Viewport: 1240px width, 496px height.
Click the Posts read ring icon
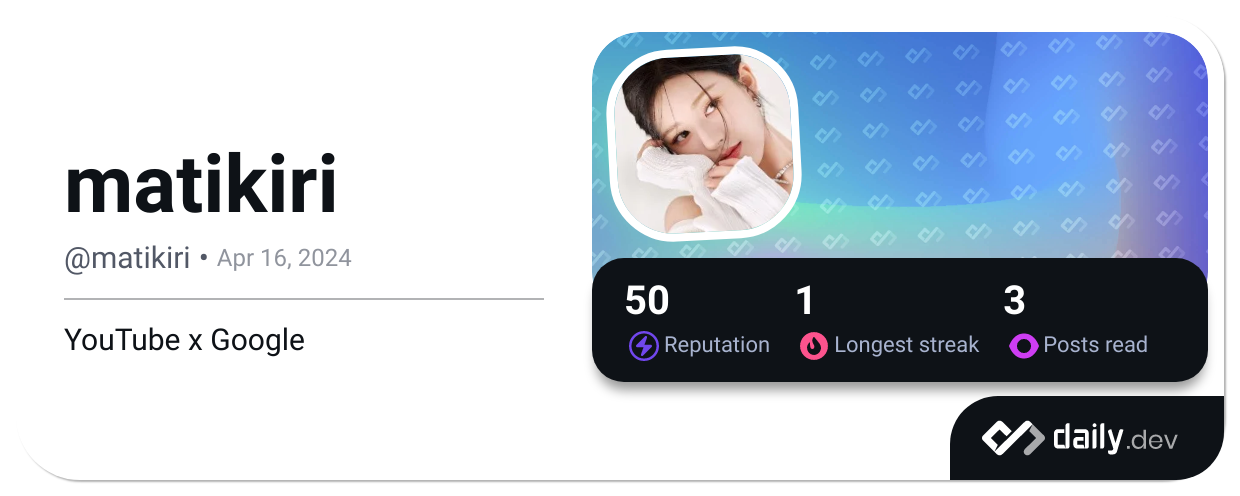[x=1023, y=346]
